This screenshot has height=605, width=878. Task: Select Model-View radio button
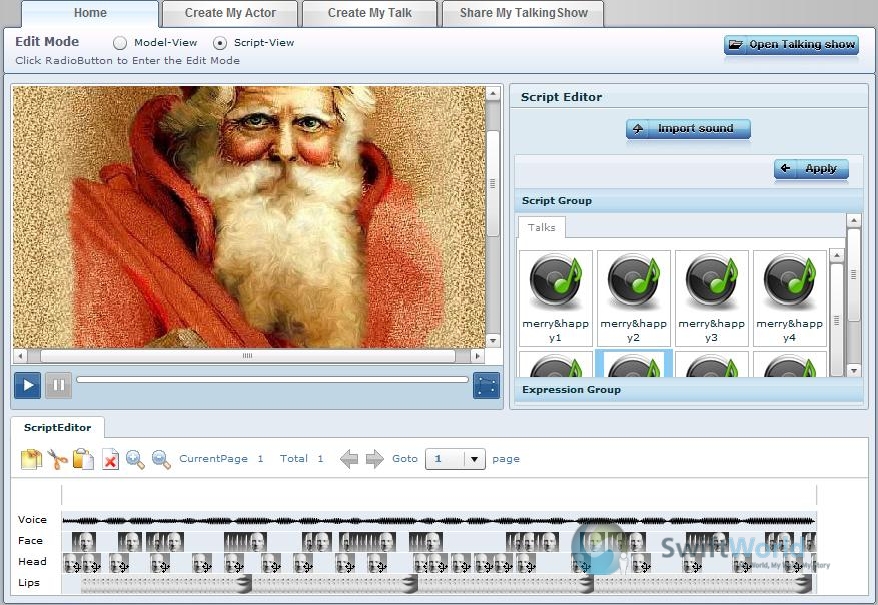120,43
